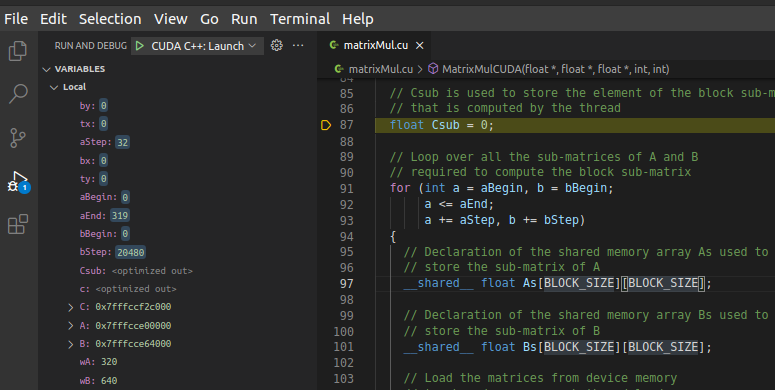The width and height of the screenshot is (775, 390).
Task: Open the Edit menu
Action: coord(53,19)
